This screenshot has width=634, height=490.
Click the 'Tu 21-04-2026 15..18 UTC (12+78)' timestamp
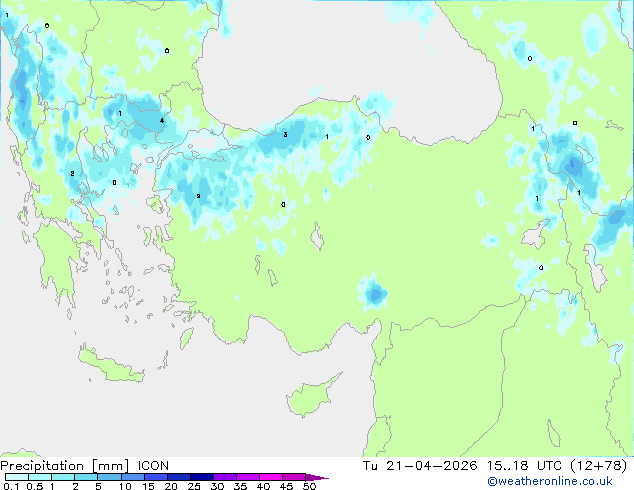click(495, 466)
